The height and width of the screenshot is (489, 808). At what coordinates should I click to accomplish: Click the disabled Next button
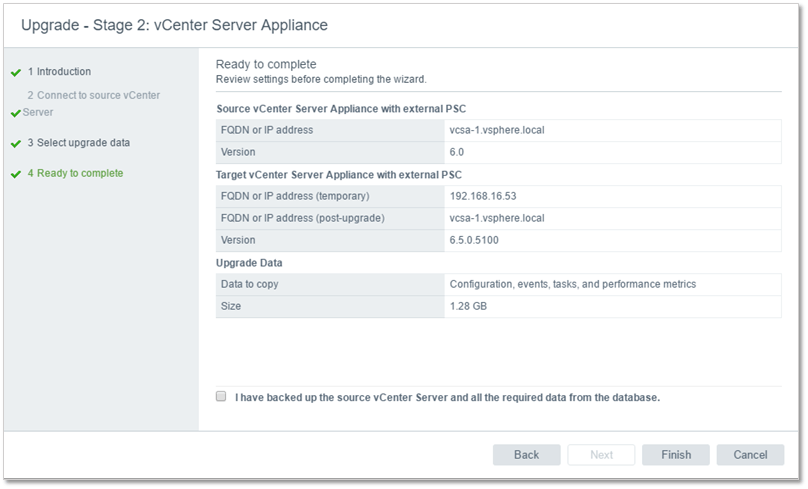tap(601, 454)
